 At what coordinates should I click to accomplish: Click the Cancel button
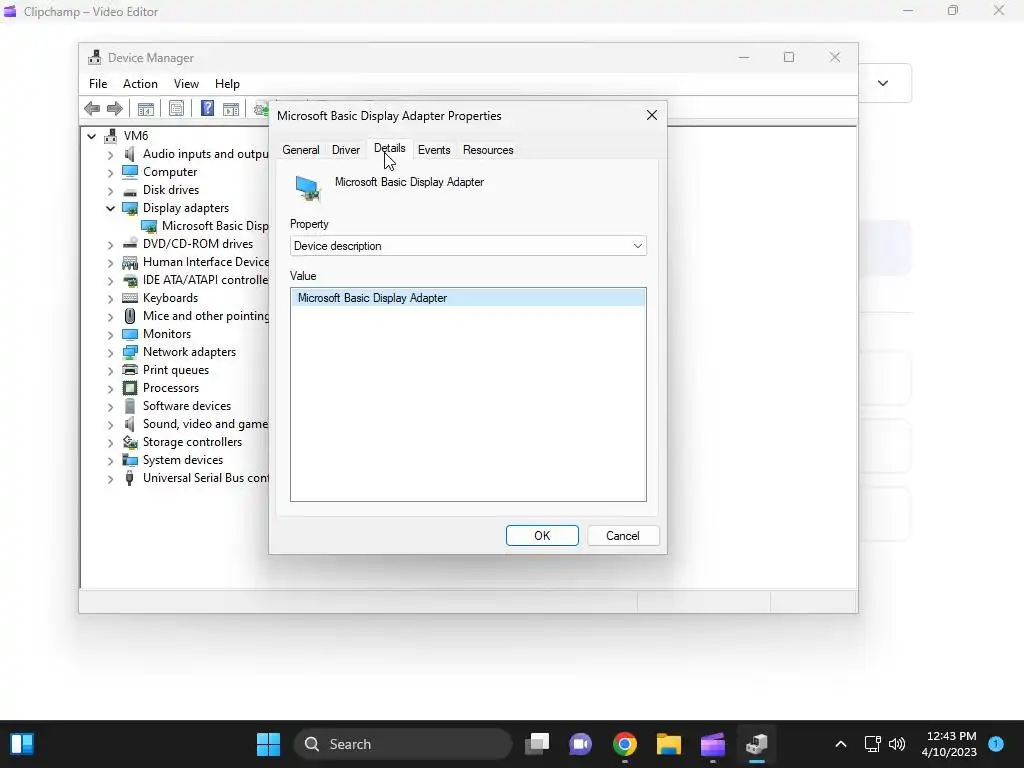622,536
